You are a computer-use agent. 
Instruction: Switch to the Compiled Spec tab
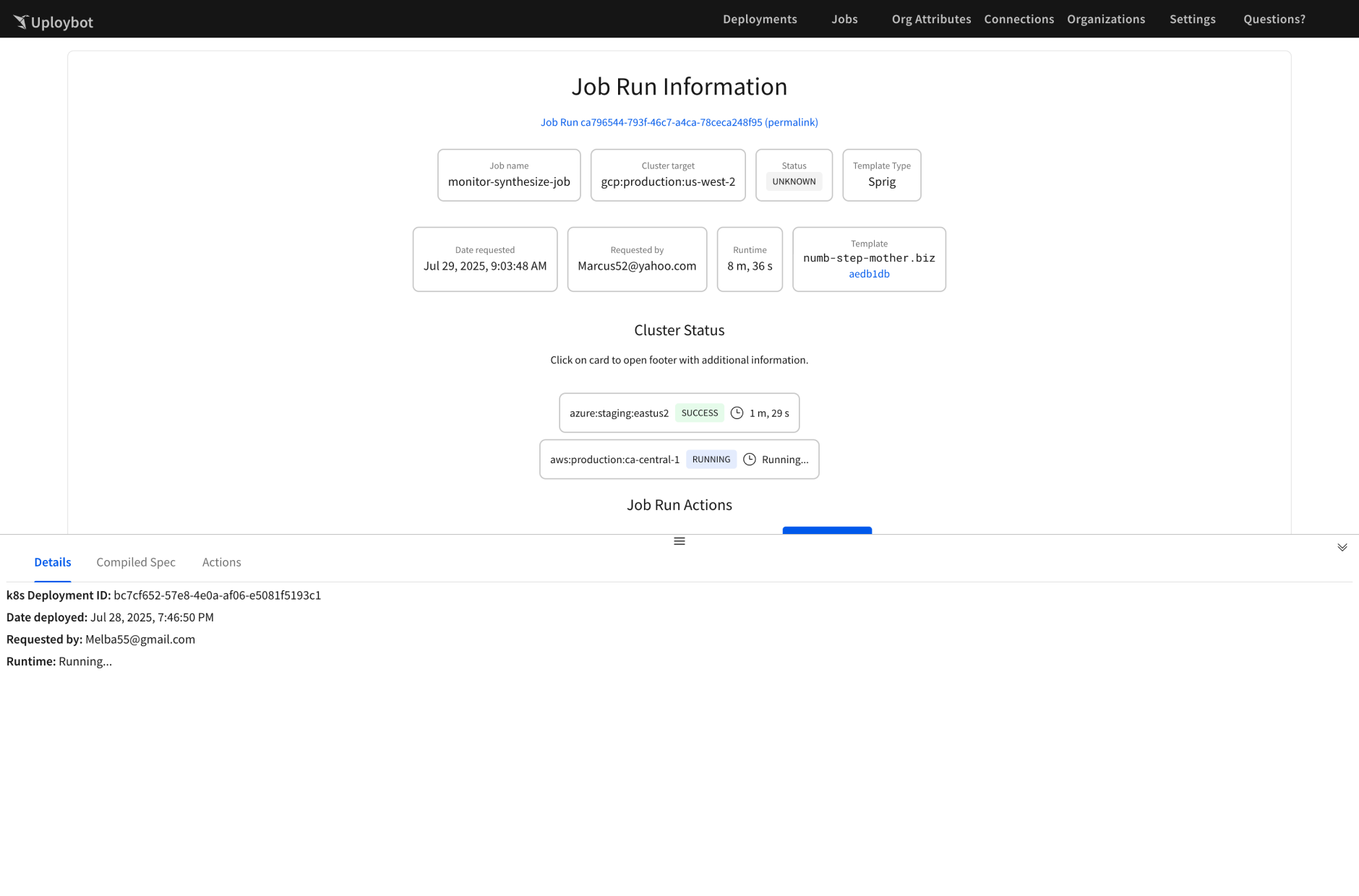136,562
